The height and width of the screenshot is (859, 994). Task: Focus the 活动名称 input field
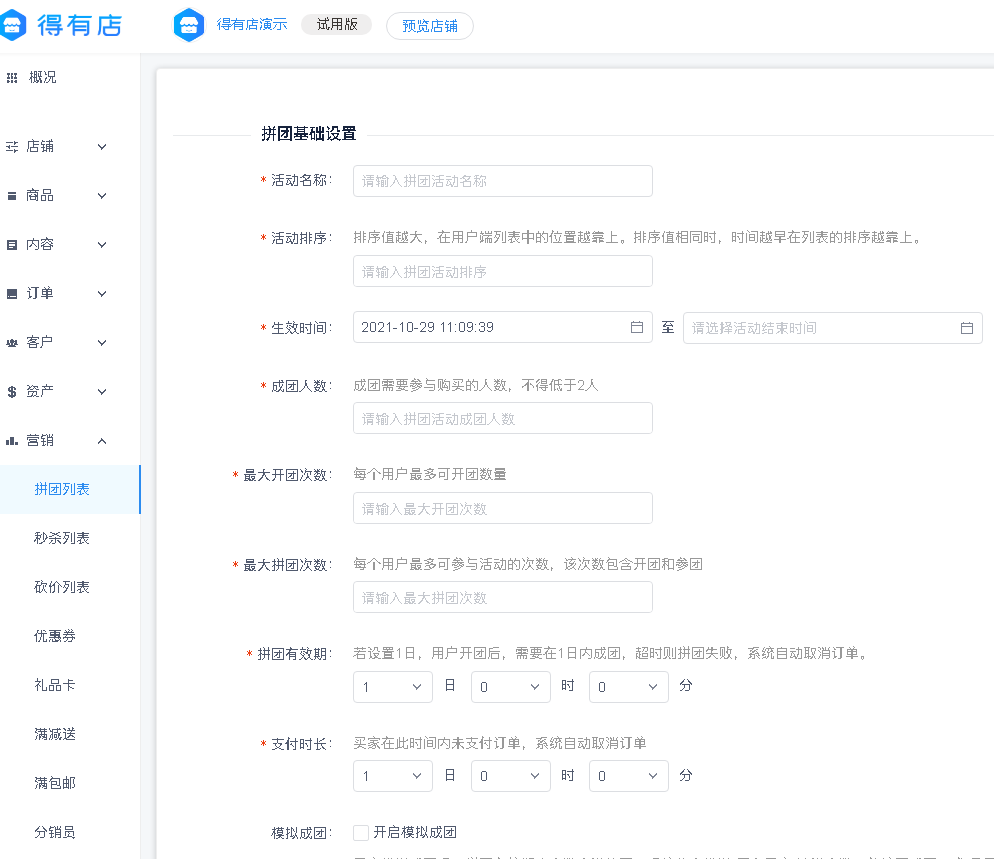pyautogui.click(x=503, y=181)
